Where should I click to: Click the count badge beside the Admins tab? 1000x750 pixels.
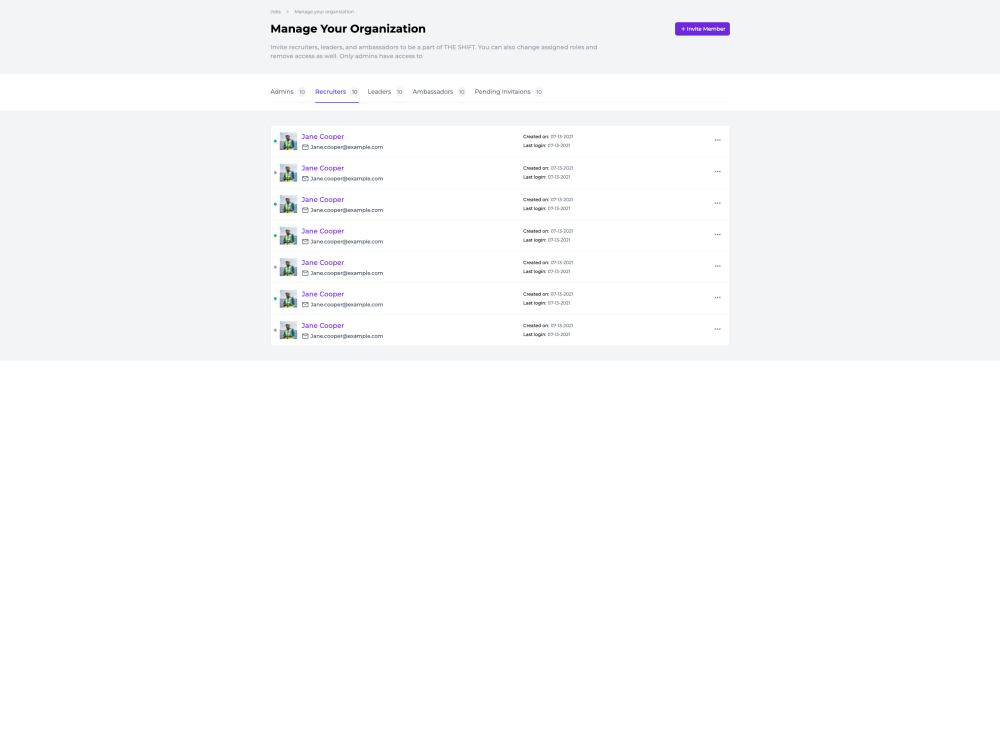[x=302, y=92]
